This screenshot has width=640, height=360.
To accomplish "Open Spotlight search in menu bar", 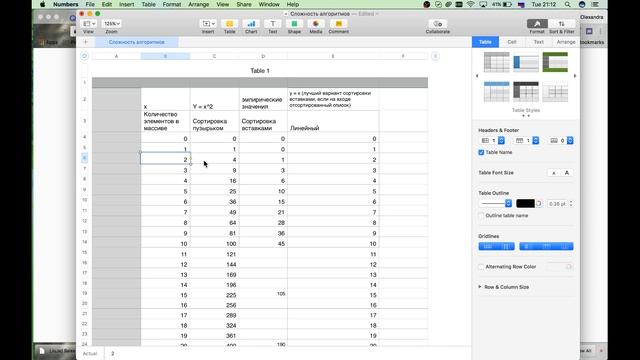I will [x=568, y=4].
